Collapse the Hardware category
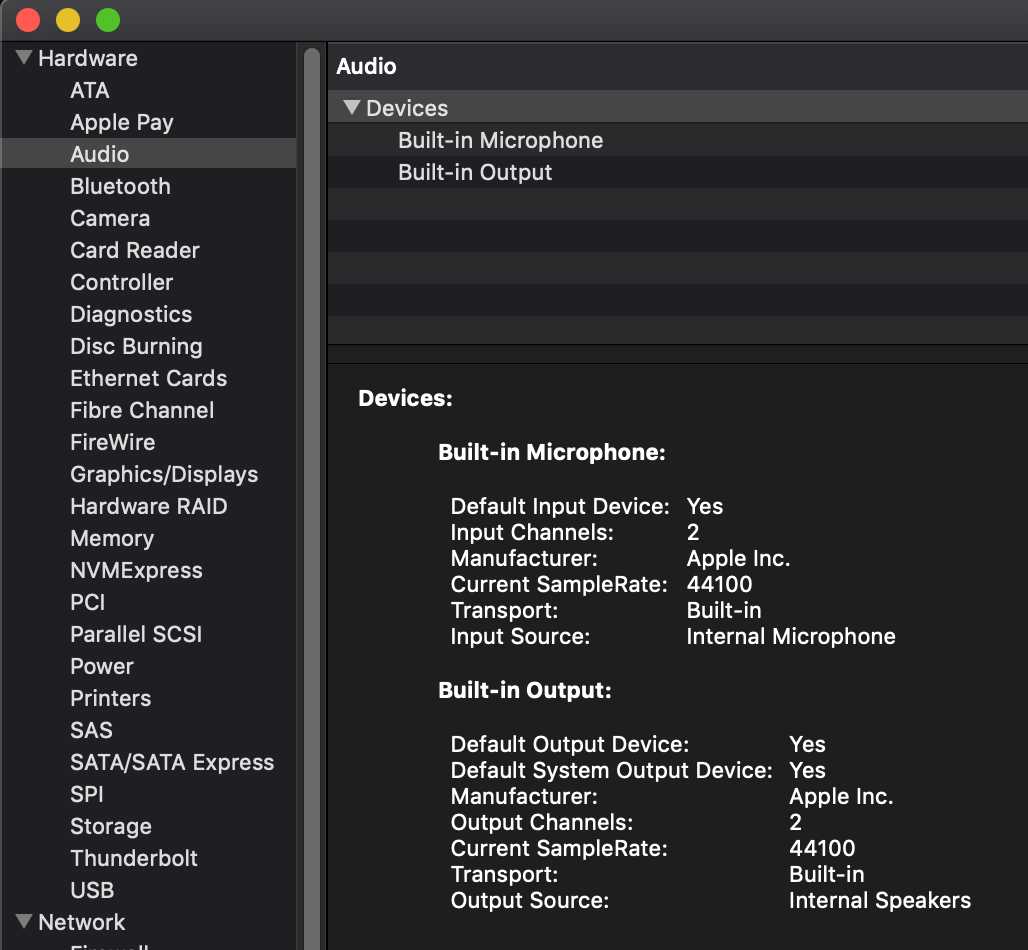 coord(22,58)
